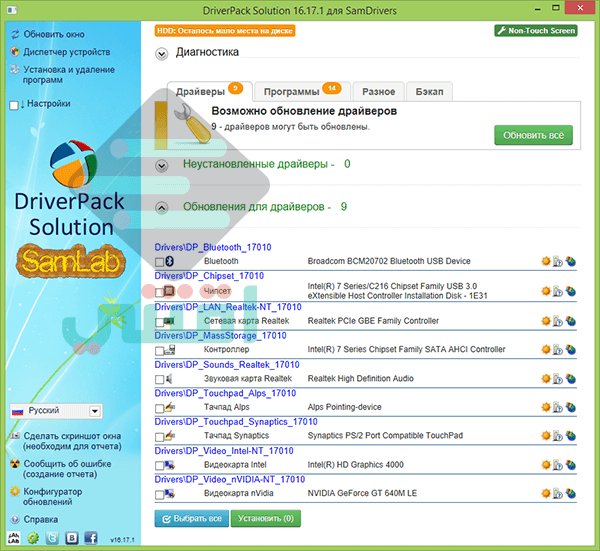
Task: Click the web search globe icon in the Bluetooth row
Action: click(x=571, y=261)
